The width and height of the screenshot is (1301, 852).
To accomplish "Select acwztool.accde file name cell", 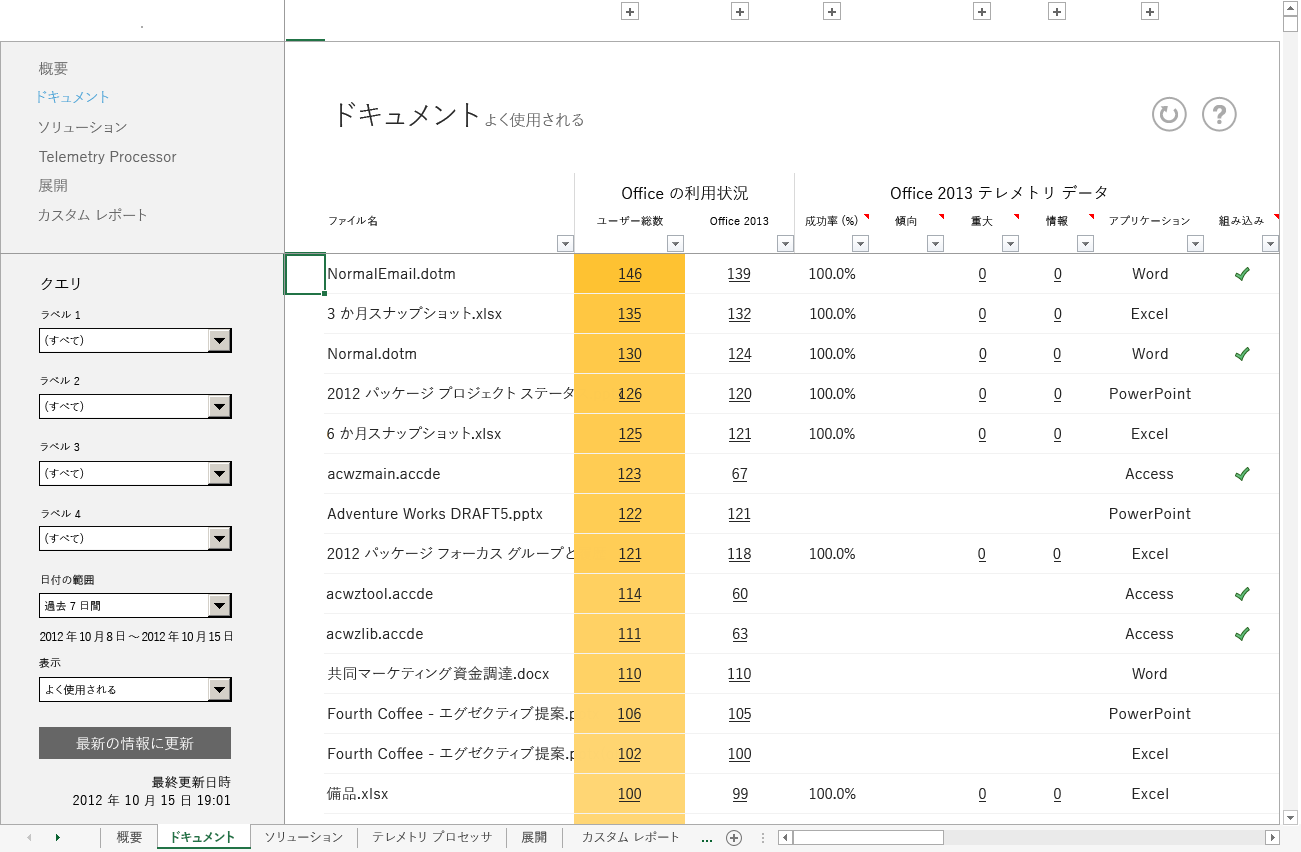I will point(380,594).
